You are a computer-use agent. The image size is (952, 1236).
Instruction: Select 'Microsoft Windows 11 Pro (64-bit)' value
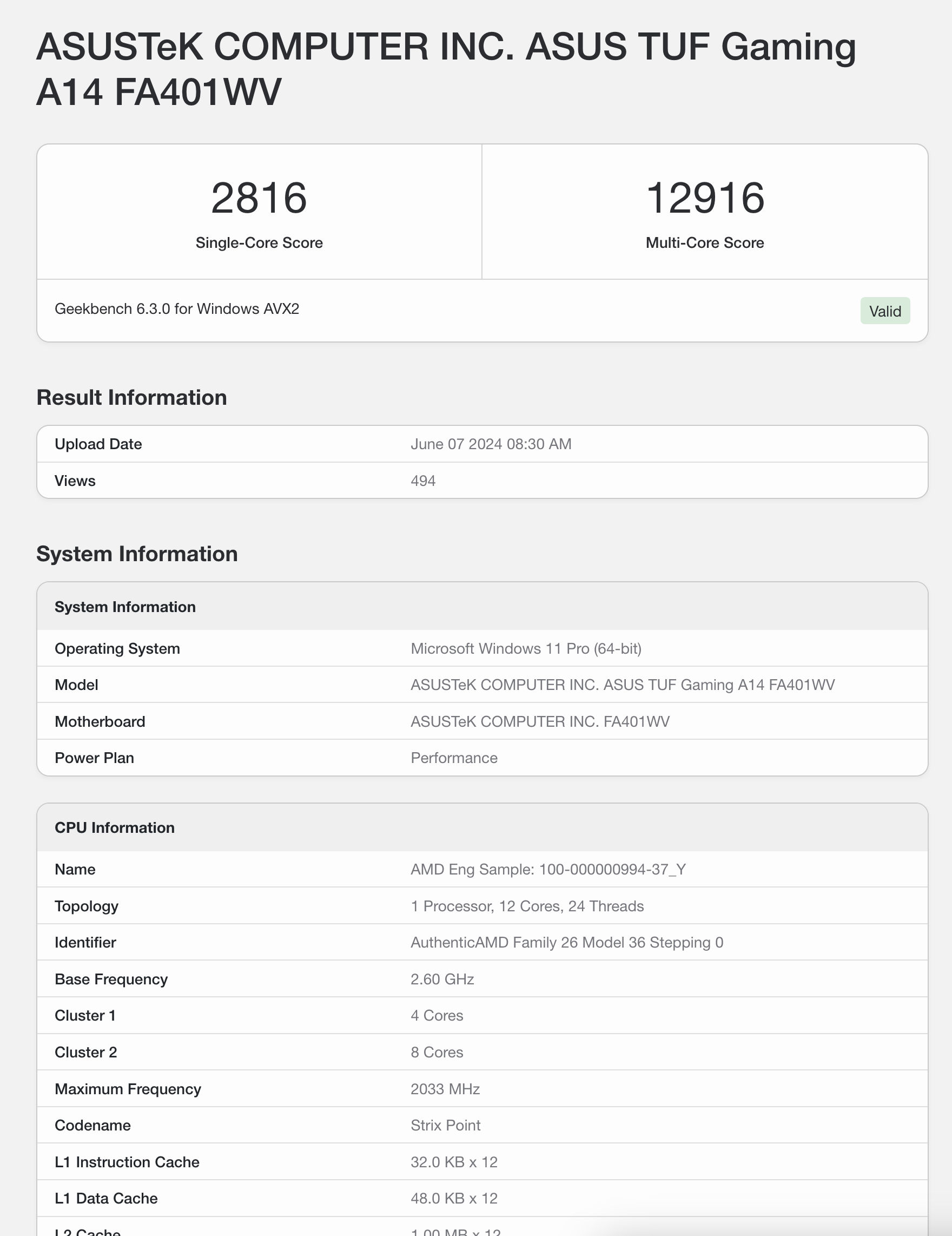tap(526, 648)
